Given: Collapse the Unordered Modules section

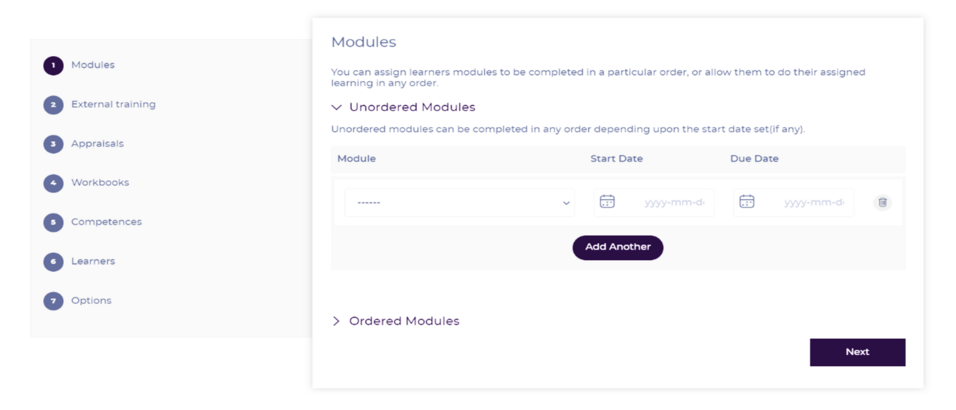Looking at the screenshot, I should coord(337,107).
